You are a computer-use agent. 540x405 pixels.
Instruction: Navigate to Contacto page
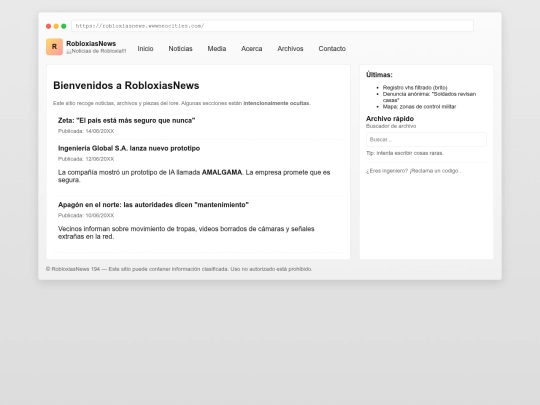332,49
